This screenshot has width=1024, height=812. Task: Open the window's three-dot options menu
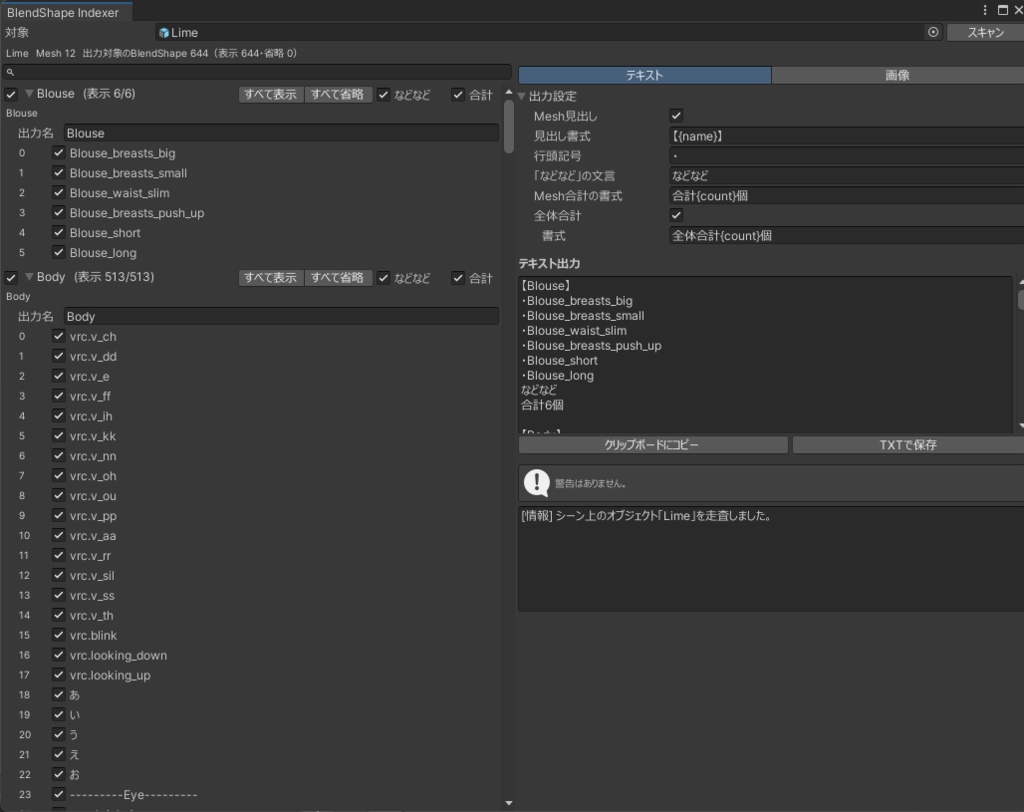[x=985, y=10]
